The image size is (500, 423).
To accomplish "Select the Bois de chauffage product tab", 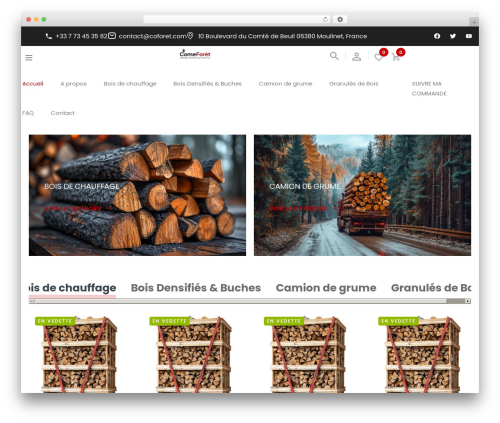I will [72, 288].
